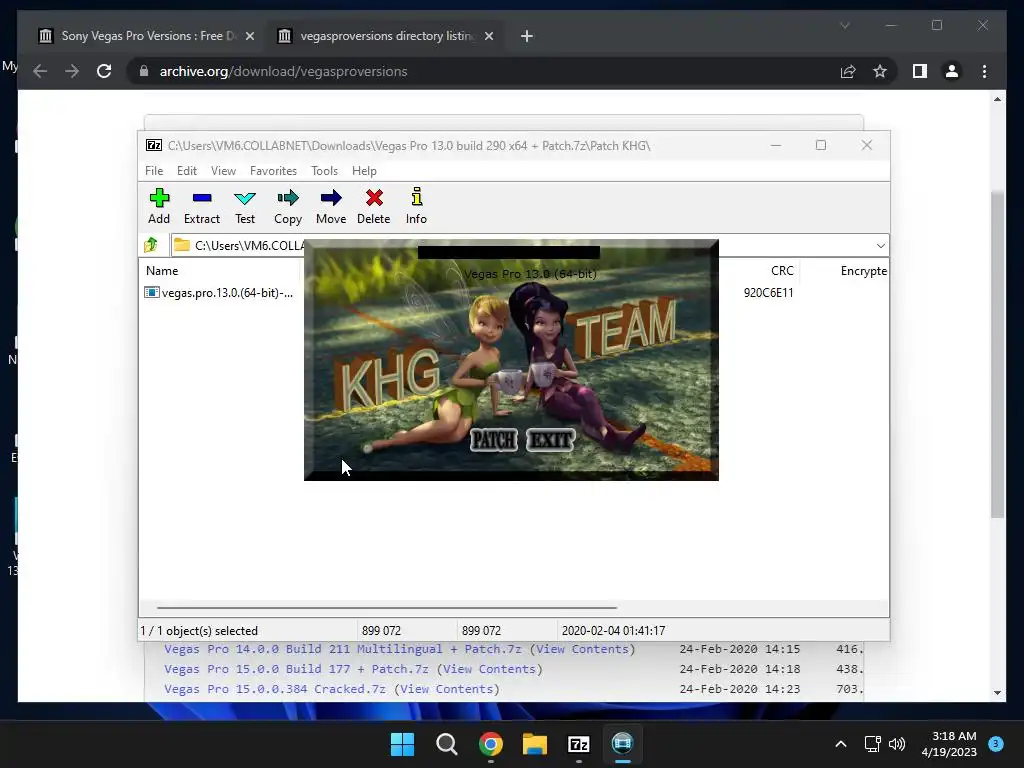The height and width of the screenshot is (768, 1024).
Task: Open Chrome profile menu
Action: pyautogui.click(x=952, y=71)
